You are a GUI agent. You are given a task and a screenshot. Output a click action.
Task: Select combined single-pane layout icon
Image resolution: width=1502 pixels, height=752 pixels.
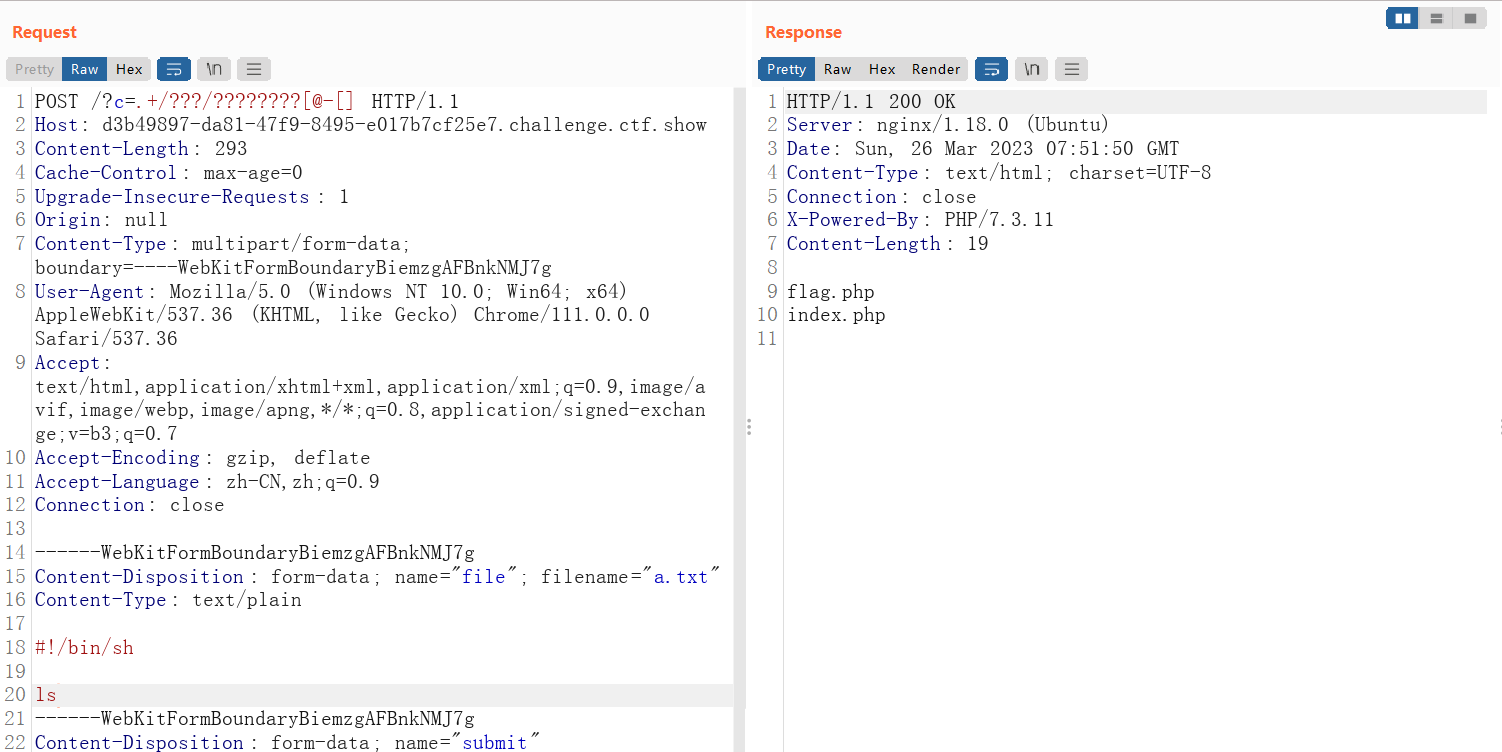click(1470, 18)
